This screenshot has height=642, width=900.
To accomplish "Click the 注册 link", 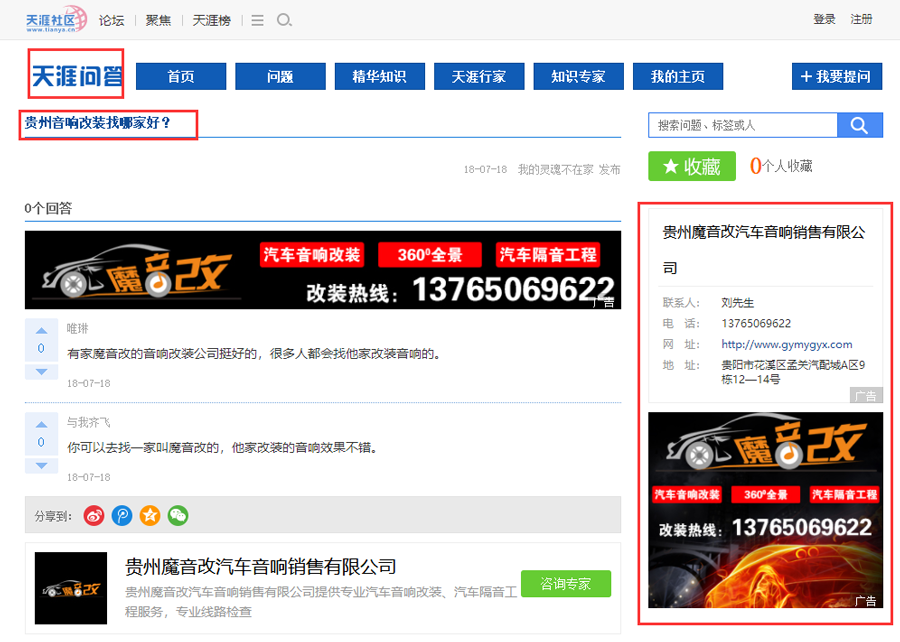I will (861, 20).
